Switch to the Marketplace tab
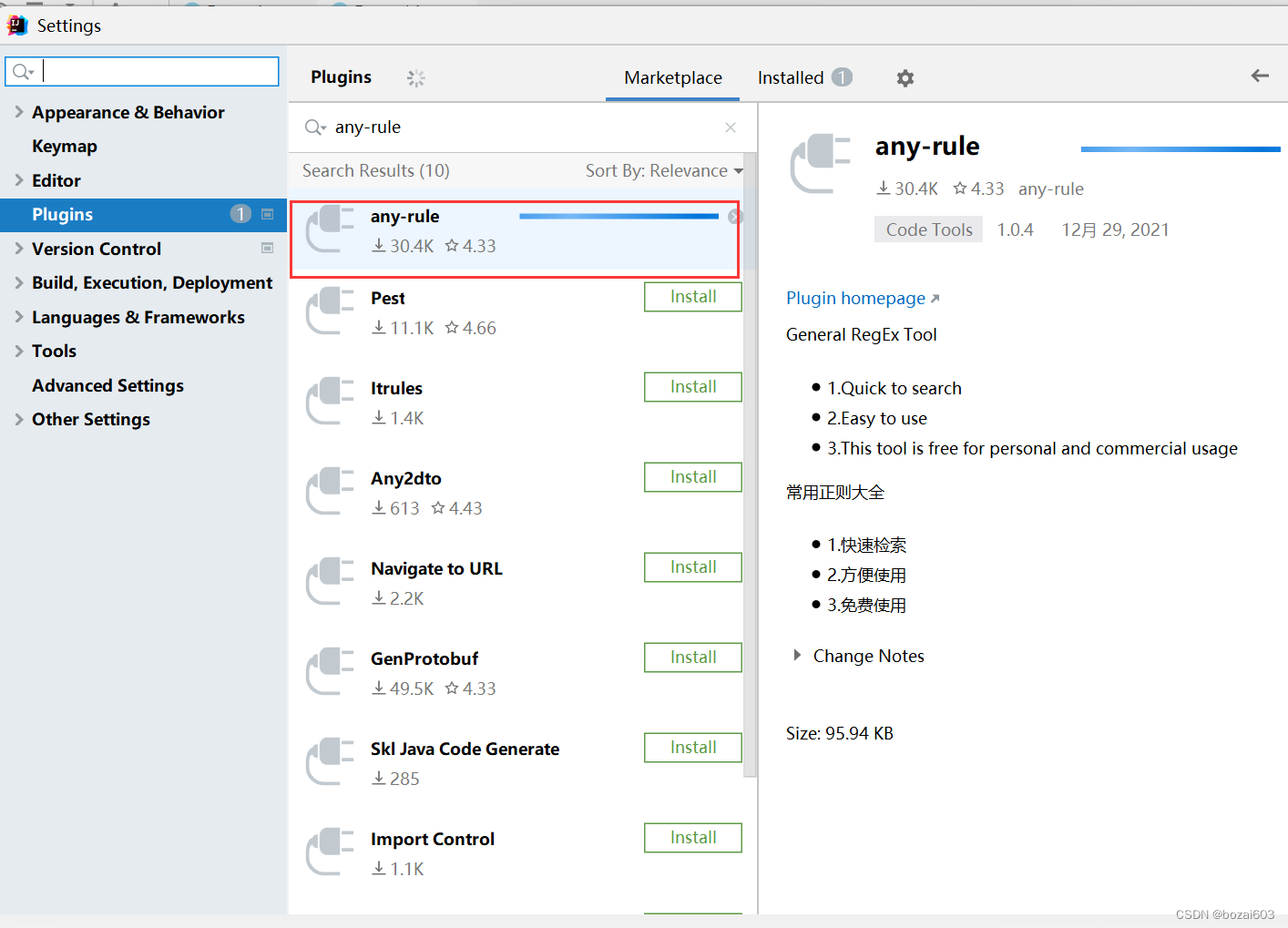This screenshot has width=1288, height=928. [673, 77]
